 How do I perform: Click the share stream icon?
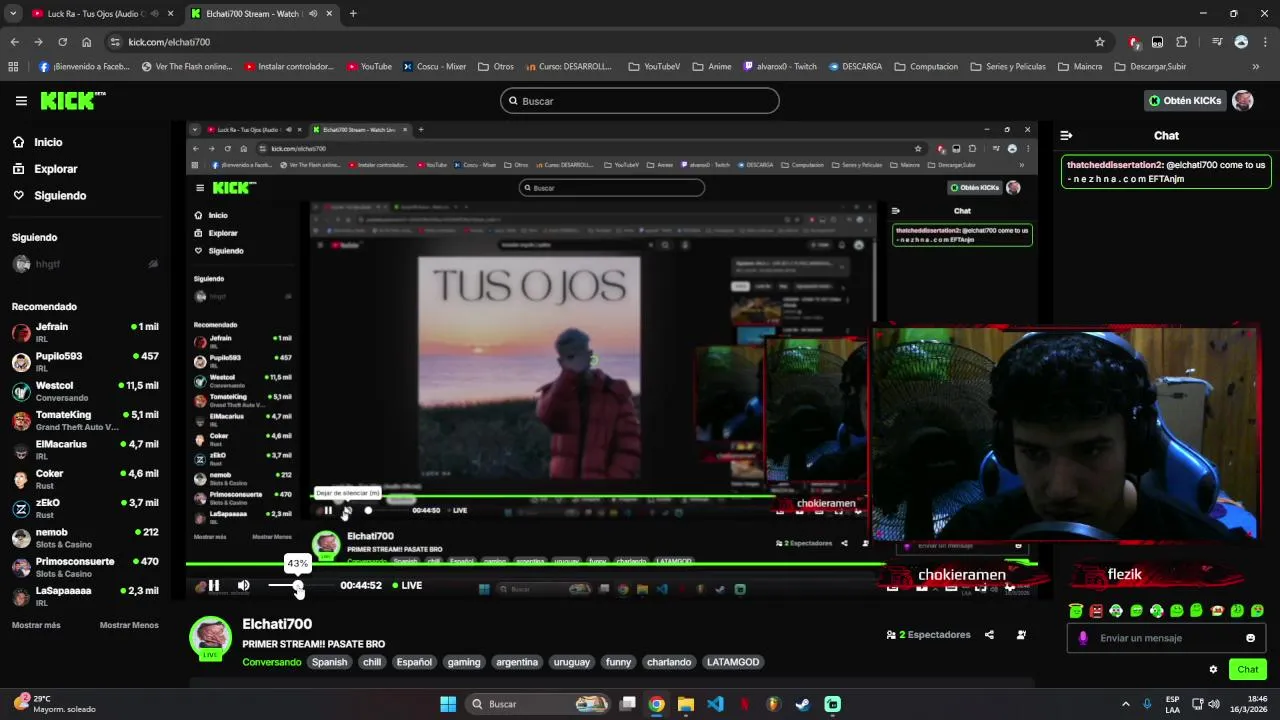tap(989, 635)
